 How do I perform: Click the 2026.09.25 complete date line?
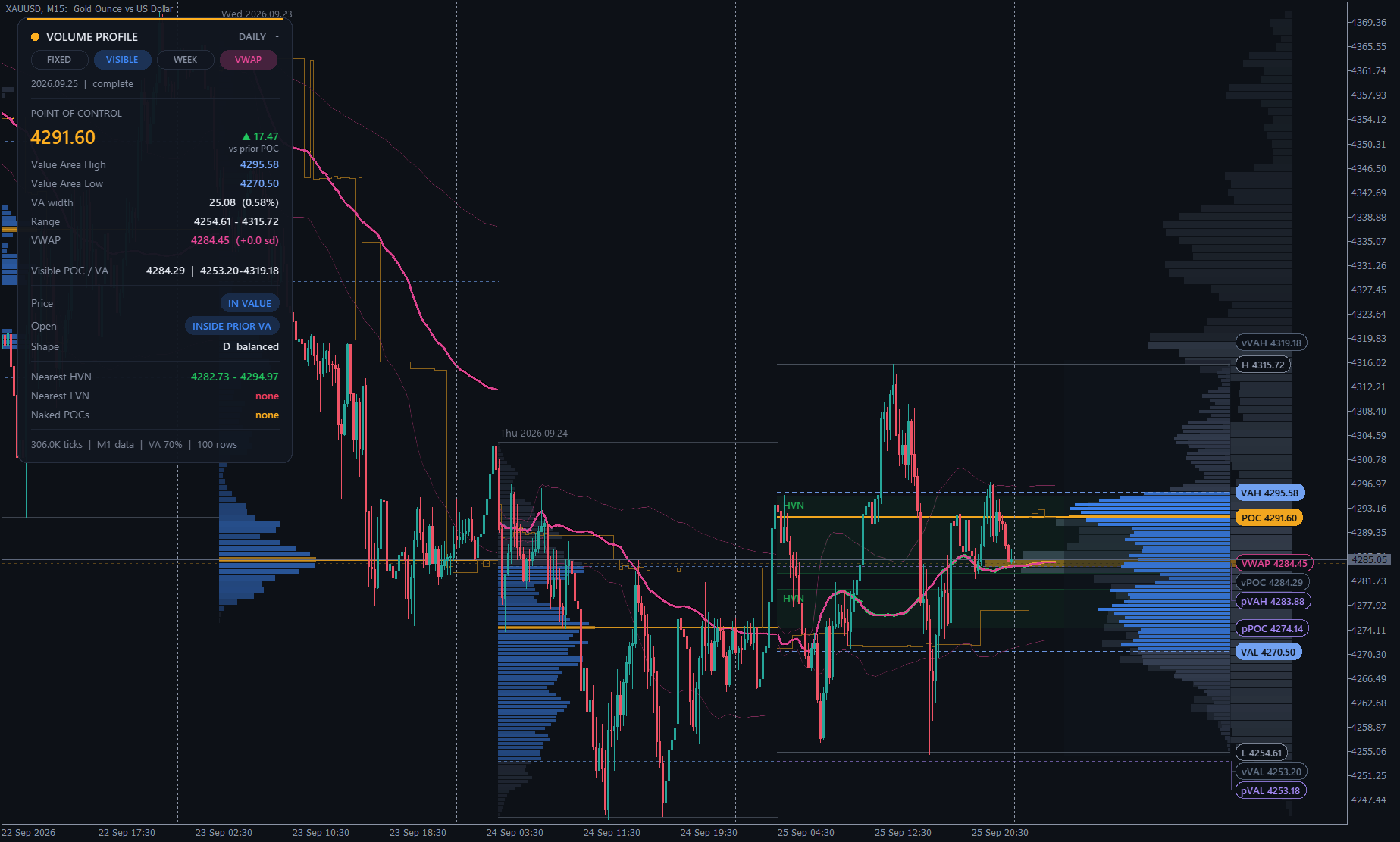(x=82, y=84)
